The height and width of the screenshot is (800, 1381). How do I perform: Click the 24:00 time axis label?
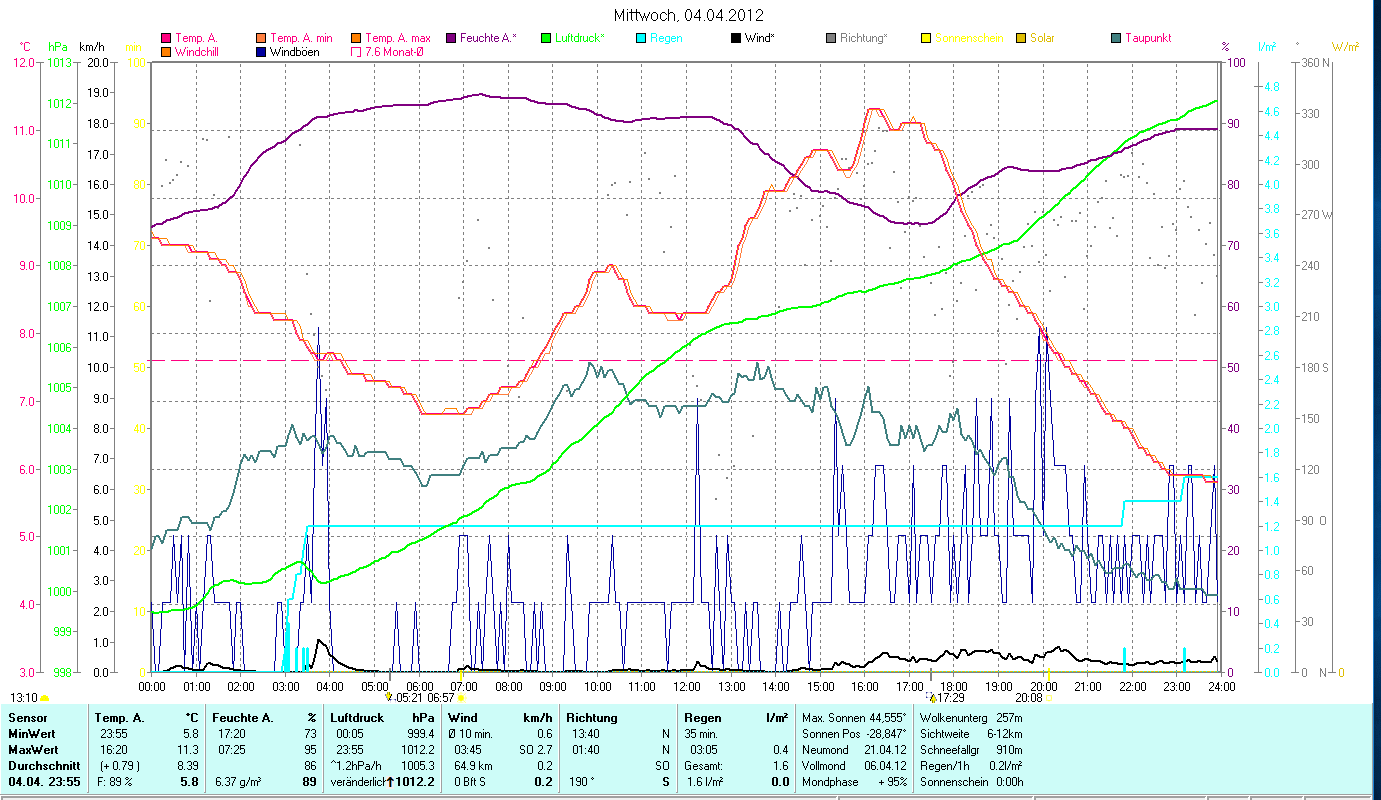click(1221, 686)
